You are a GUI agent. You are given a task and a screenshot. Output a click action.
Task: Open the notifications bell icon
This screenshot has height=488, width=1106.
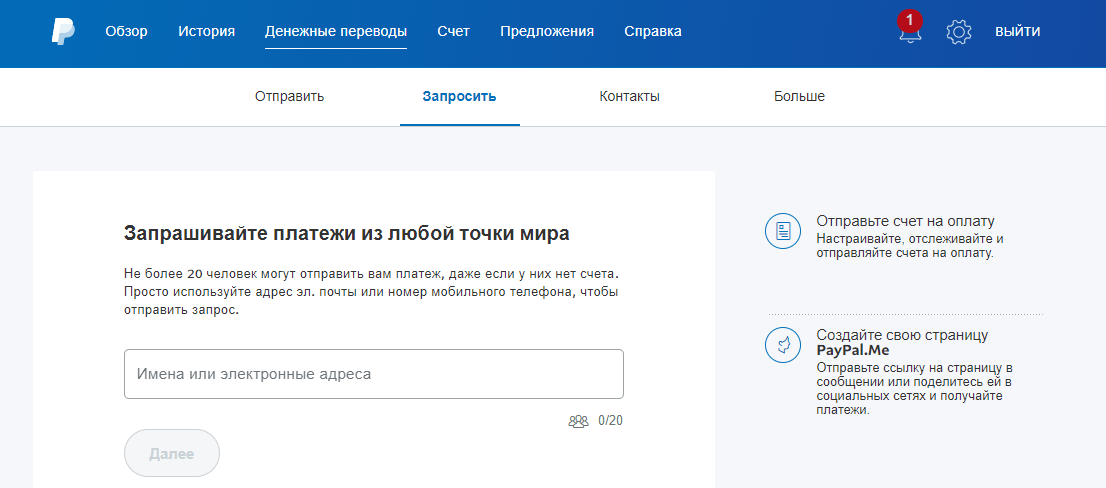(x=909, y=33)
